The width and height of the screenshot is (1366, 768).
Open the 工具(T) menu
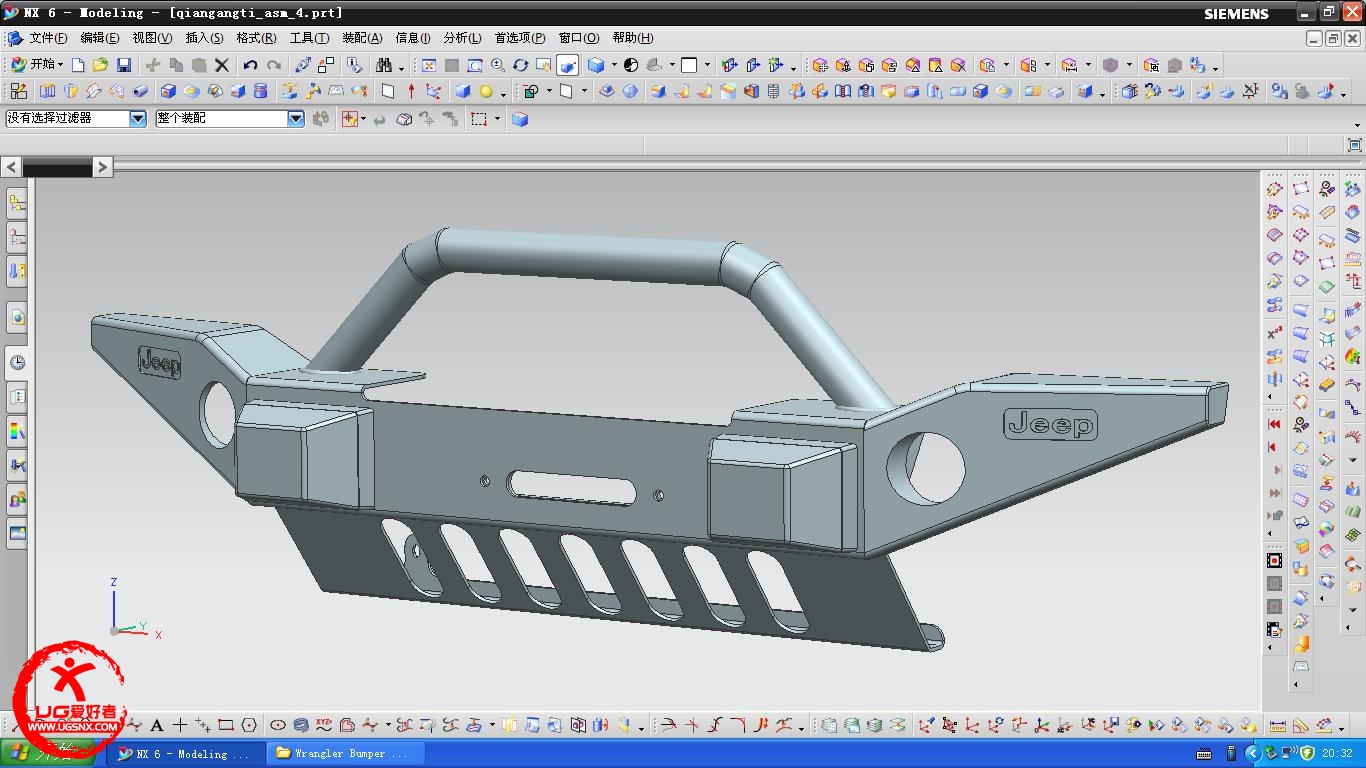(309, 38)
